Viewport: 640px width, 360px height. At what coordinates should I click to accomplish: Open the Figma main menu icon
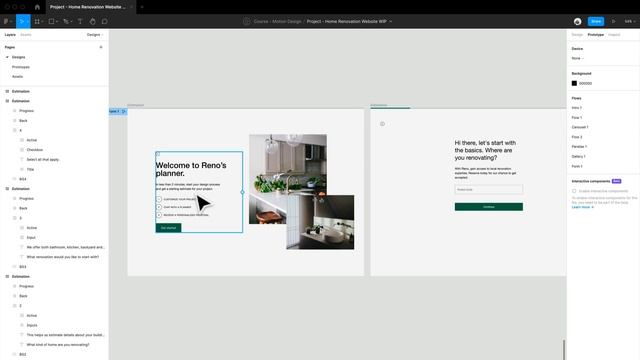pos(6,21)
